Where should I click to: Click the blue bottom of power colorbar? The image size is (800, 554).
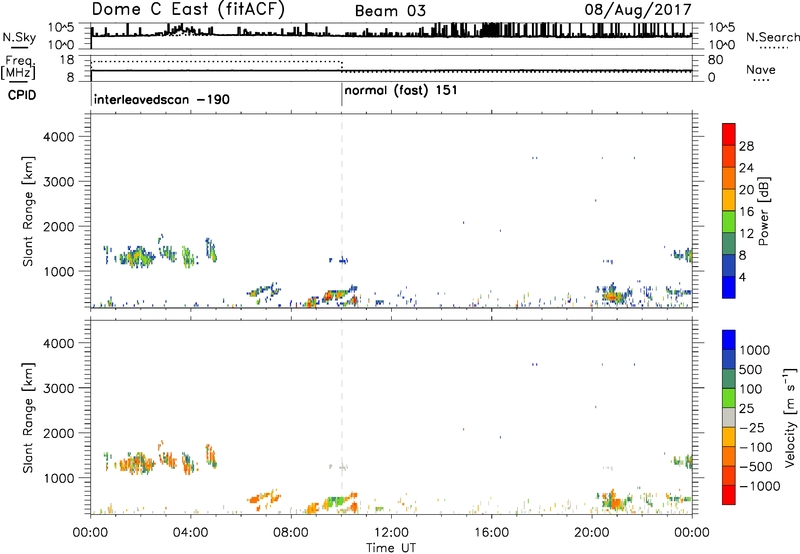click(729, 287)
